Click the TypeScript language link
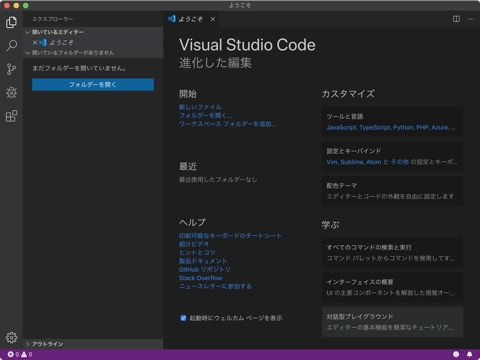Screen dimensions: 480x360 375,127
